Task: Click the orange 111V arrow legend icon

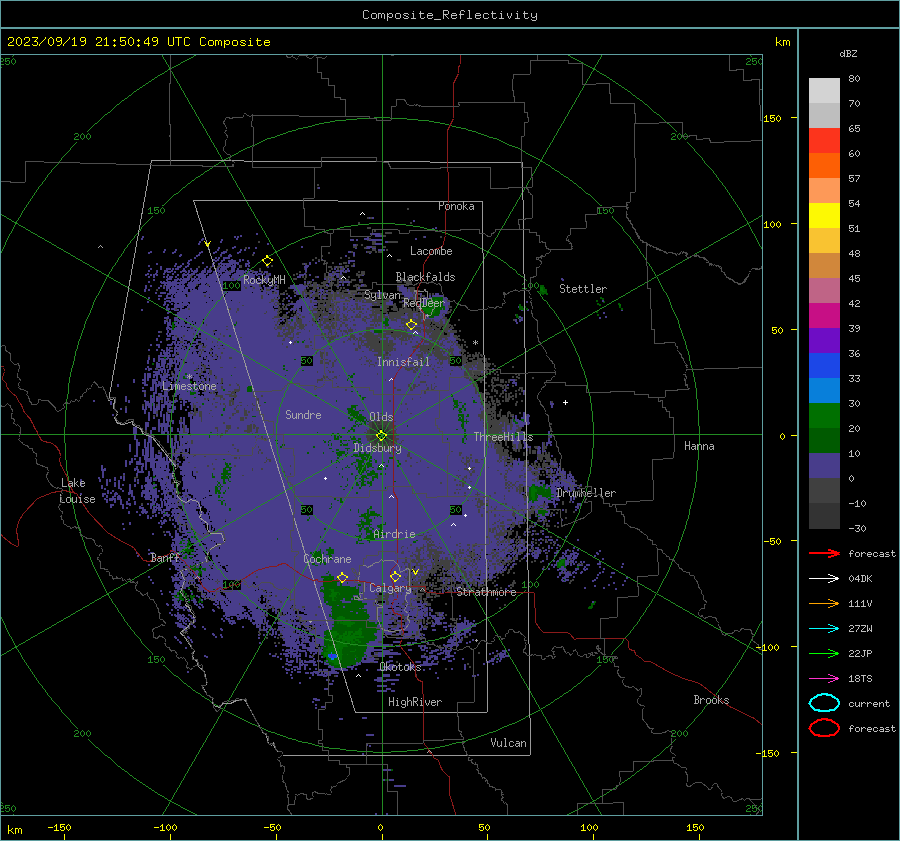Action: [x=824, y=603]
